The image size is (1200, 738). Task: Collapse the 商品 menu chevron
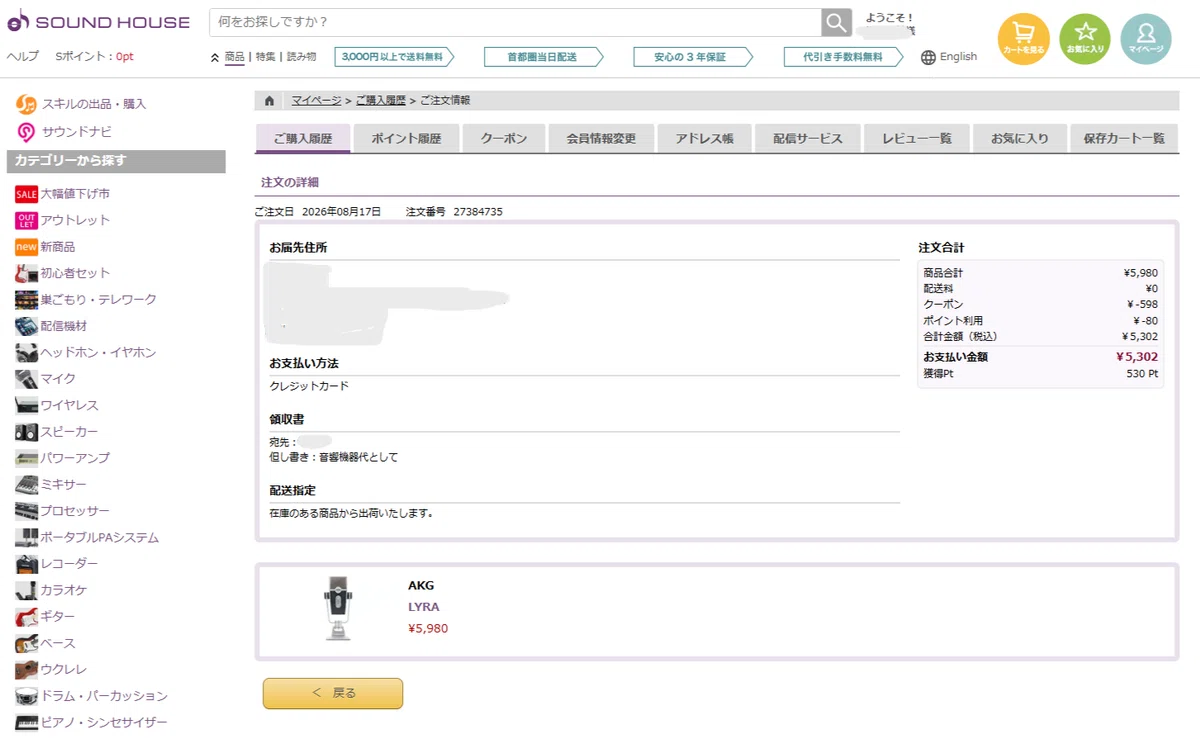215,57
